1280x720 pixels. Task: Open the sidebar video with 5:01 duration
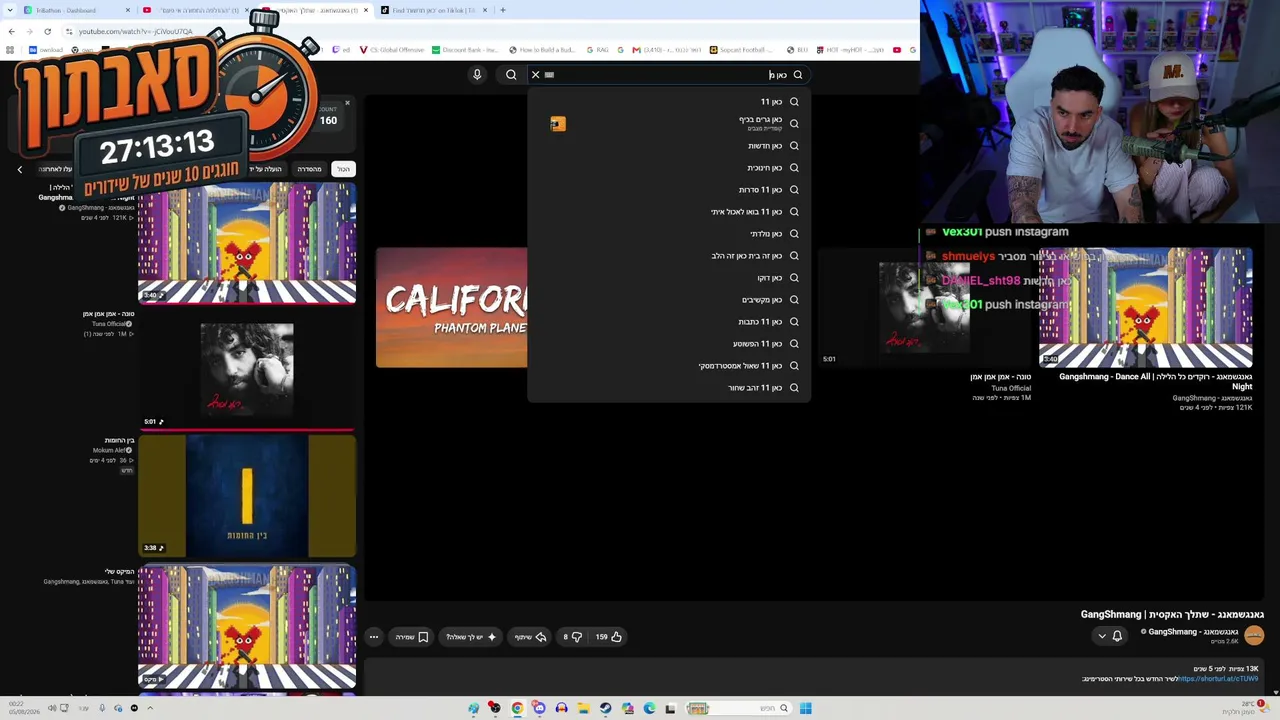point(247,367)
